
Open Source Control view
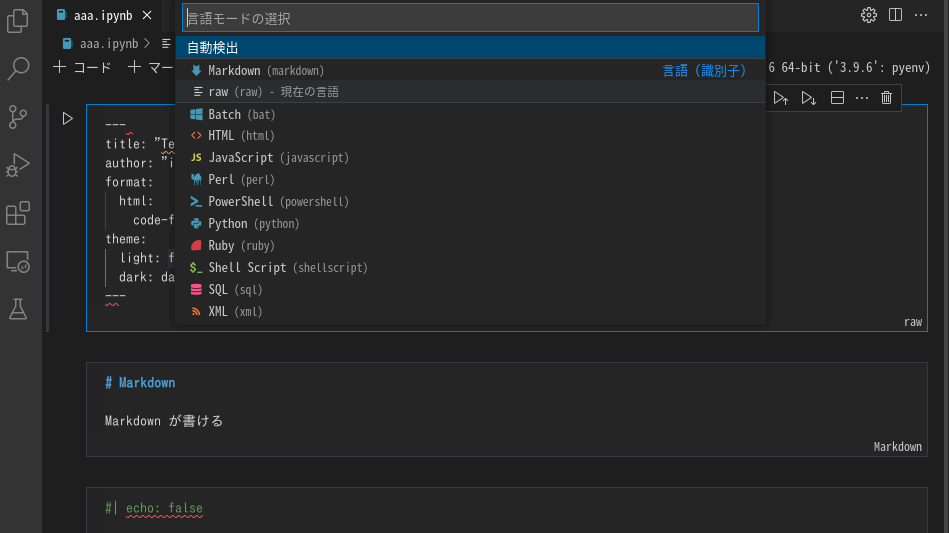tap(18, 117)
